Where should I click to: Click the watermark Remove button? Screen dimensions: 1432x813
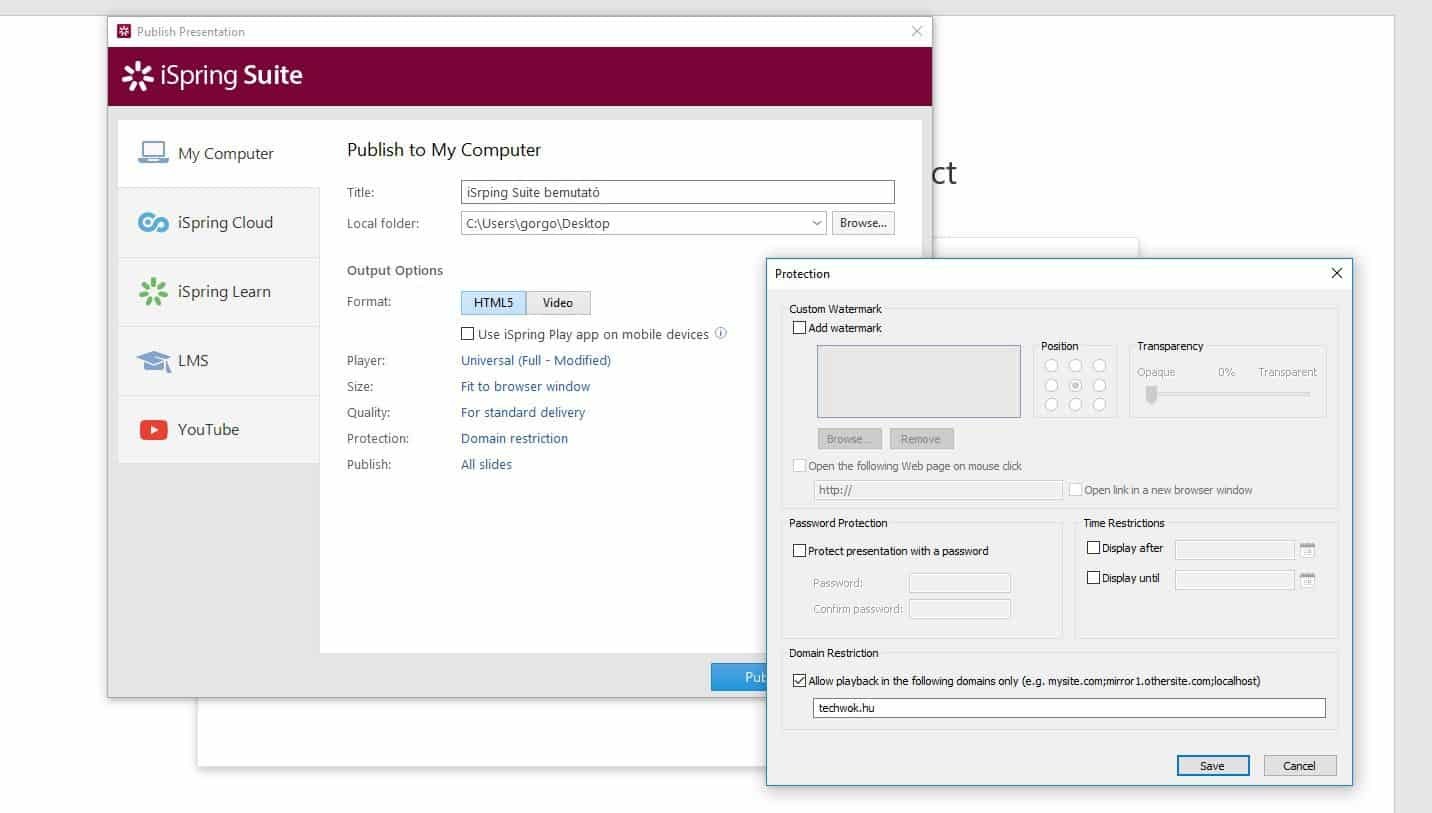click(x=921, y=439)
